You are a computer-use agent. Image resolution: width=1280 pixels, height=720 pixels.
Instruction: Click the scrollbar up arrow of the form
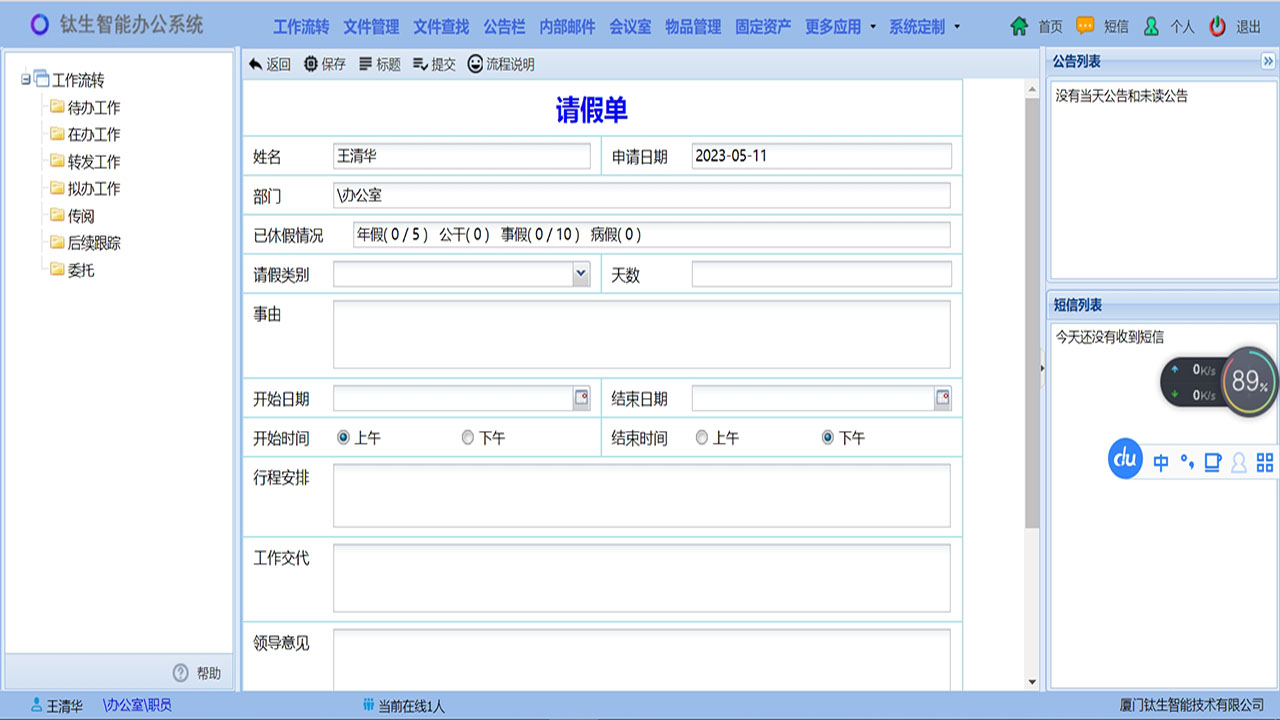1032,90
